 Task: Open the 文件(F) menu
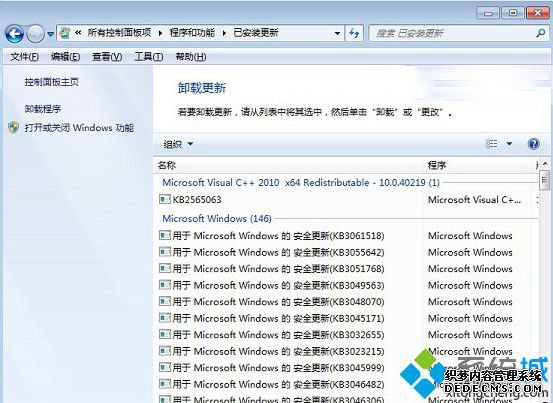24,56
